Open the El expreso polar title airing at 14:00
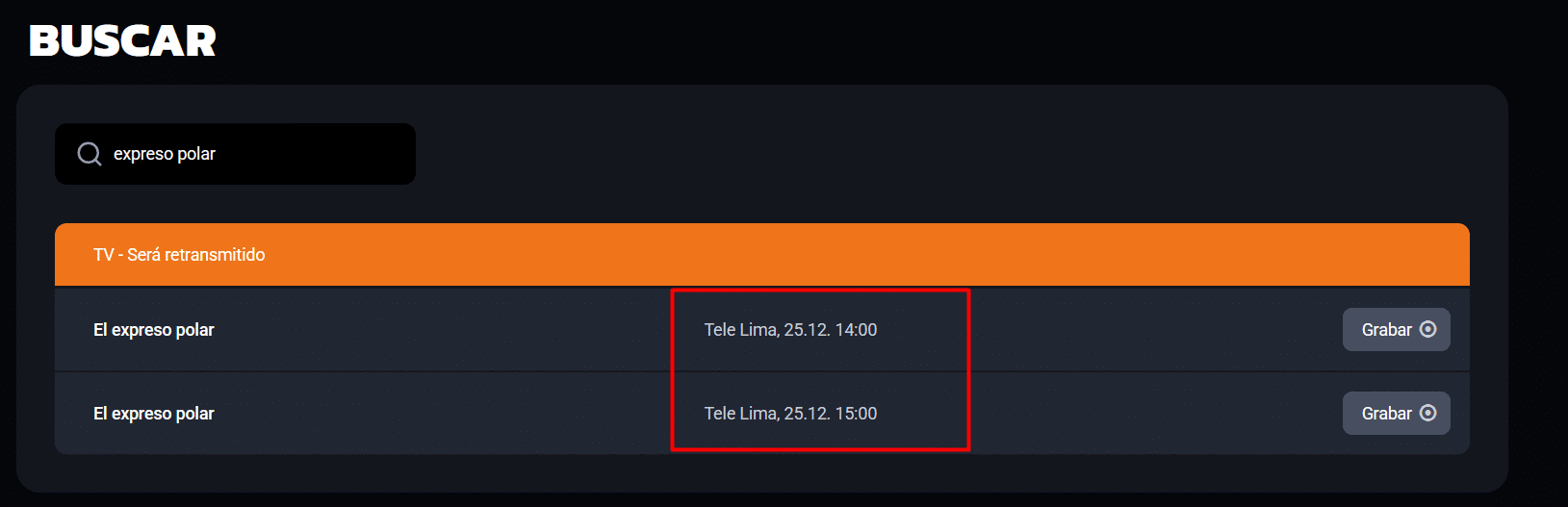This screenshot has width=1568, height=507. click(x=154, y=330)
